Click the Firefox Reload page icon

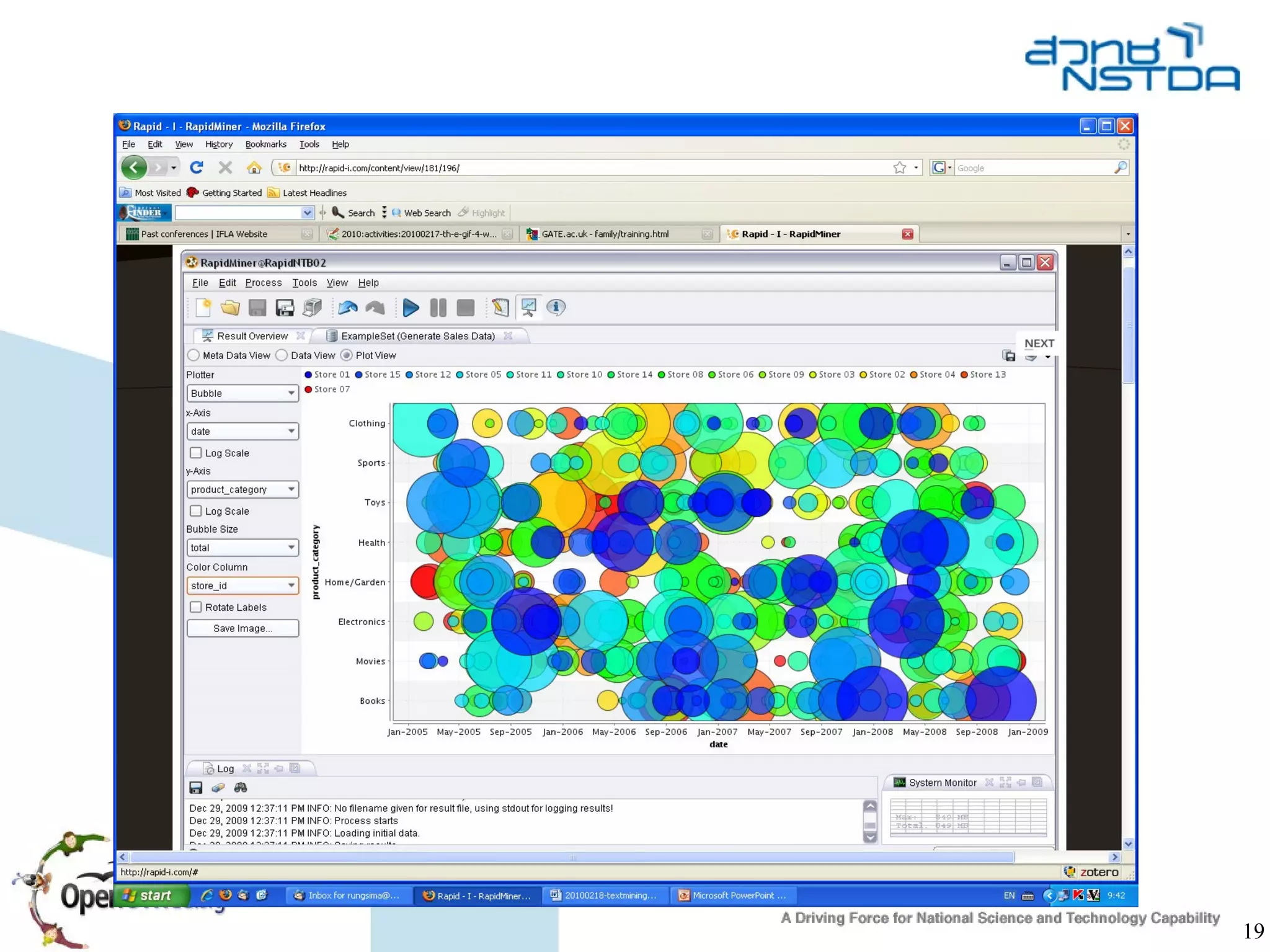click(197, 167)
